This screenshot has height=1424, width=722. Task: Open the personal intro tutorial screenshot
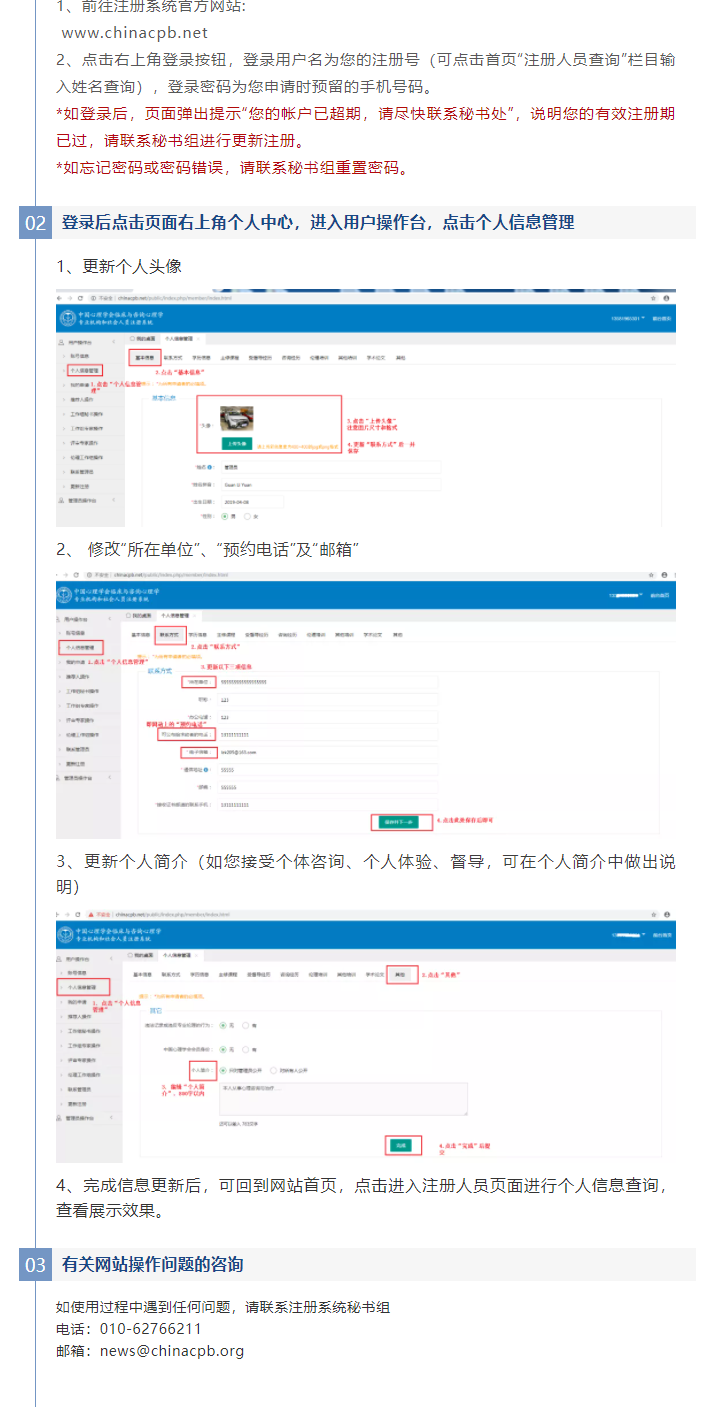point(366,1036)
